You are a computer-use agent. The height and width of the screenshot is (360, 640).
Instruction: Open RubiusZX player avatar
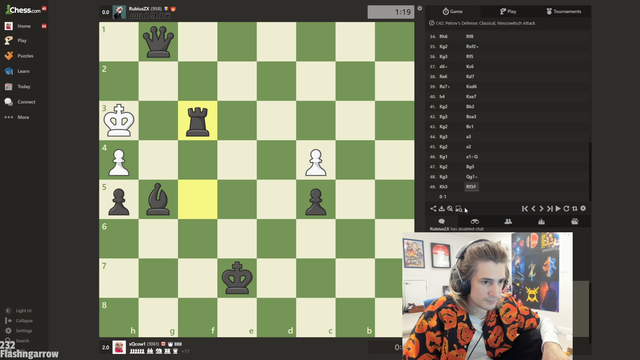pos(119,12)
